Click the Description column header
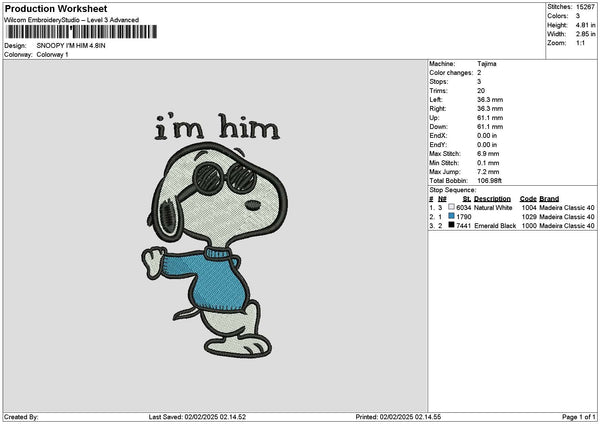This screenshot has width=600, height=424. [492, 198]
